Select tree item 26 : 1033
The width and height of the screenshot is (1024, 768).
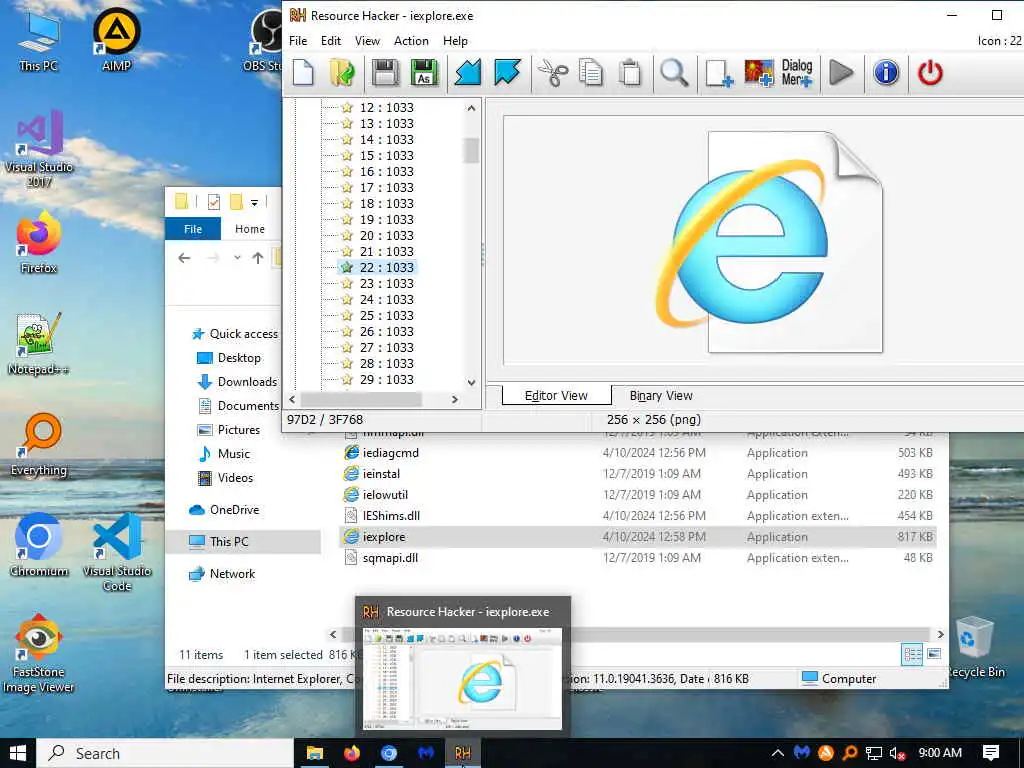click(x=387, y=332)
